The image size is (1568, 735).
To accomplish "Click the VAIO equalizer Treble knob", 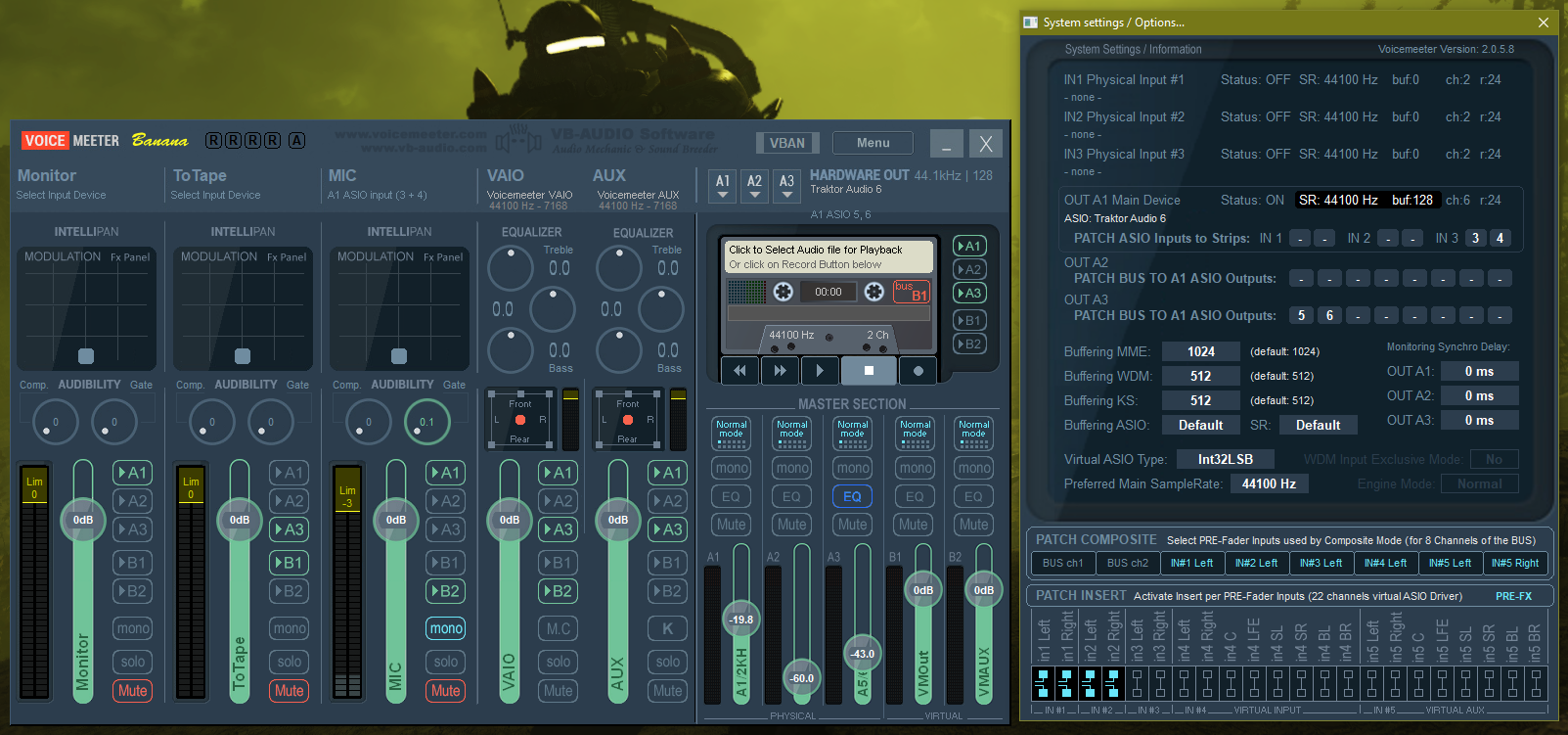I will 510,267.
